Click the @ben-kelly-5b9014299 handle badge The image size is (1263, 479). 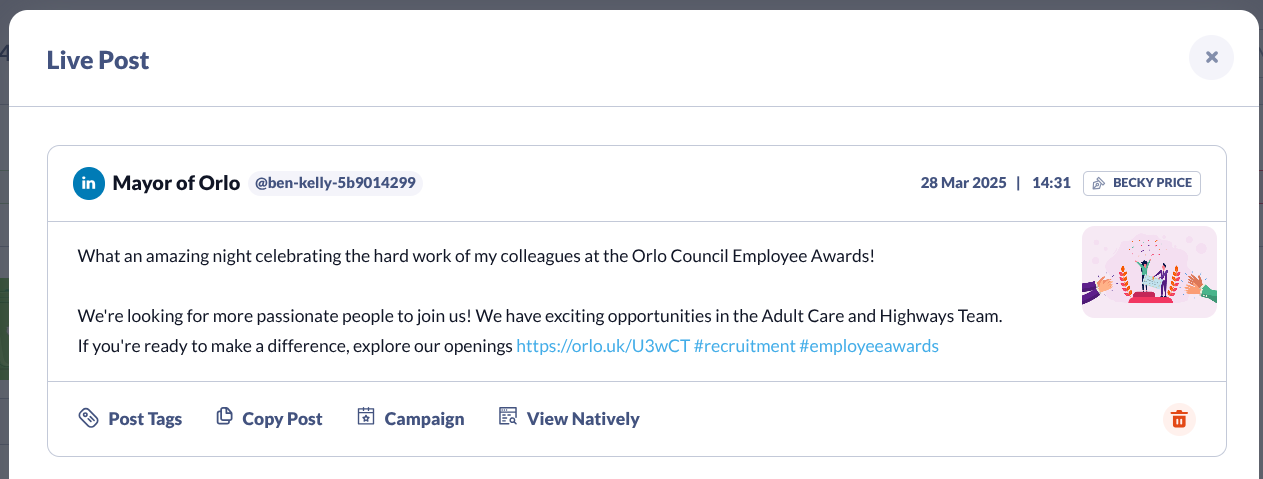[335, 183]
